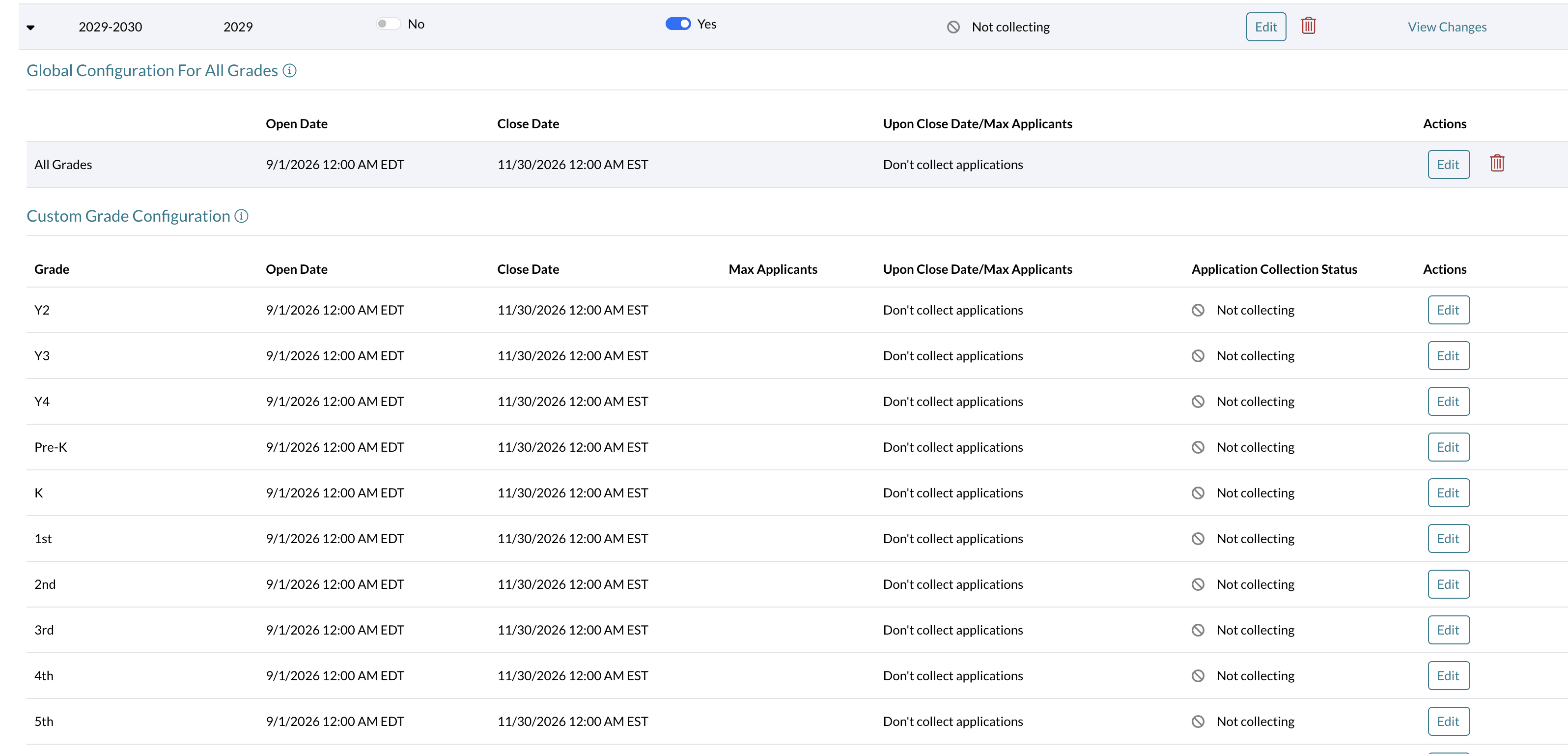Screen dimensions: 1568x754
Task: Open info icon beside Custom Grade Configuration
Action: (242, 216)
